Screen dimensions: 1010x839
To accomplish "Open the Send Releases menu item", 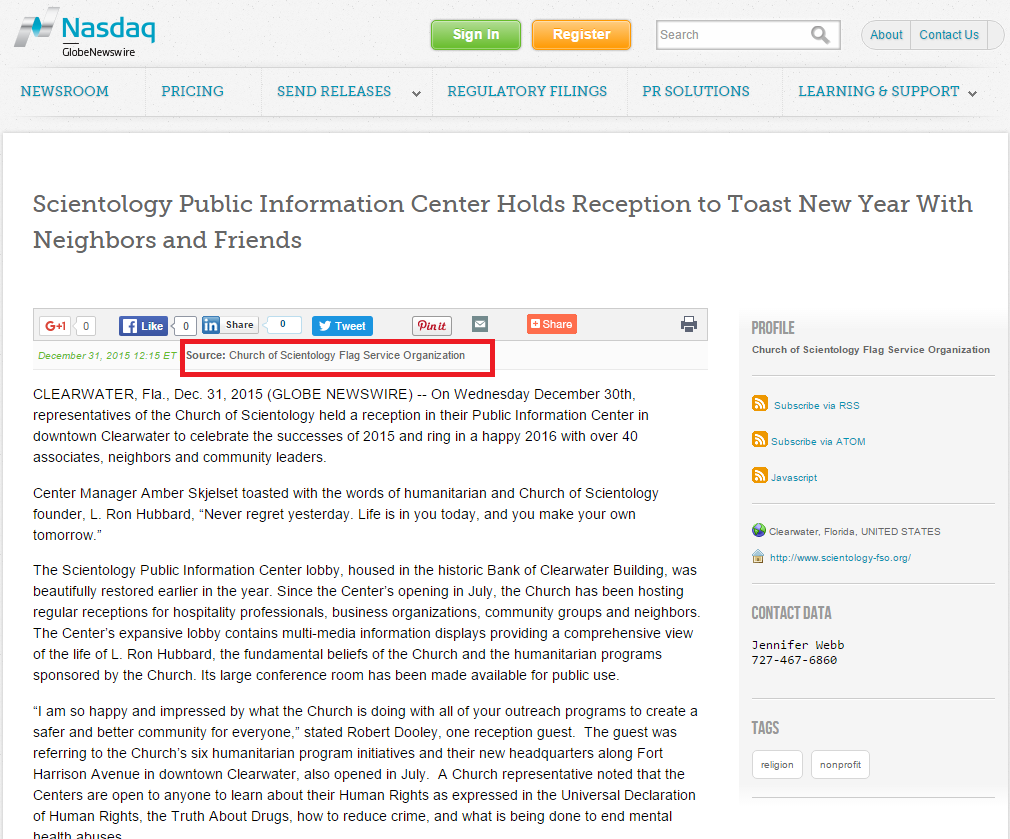I will [x=334, y=91].
